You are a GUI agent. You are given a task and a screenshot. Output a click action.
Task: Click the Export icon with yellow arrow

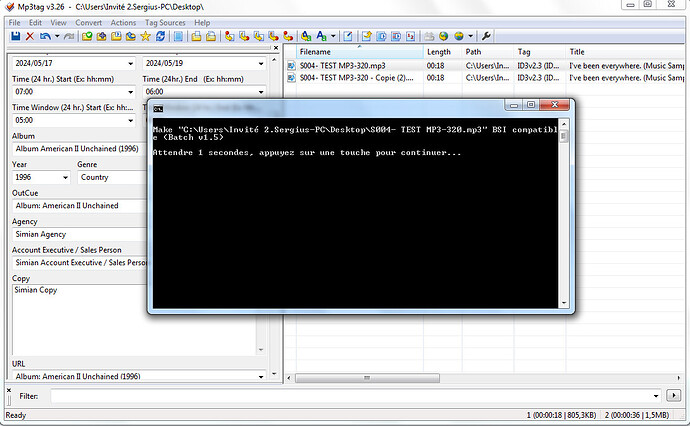pyautogui.click(x=367, y=36)
